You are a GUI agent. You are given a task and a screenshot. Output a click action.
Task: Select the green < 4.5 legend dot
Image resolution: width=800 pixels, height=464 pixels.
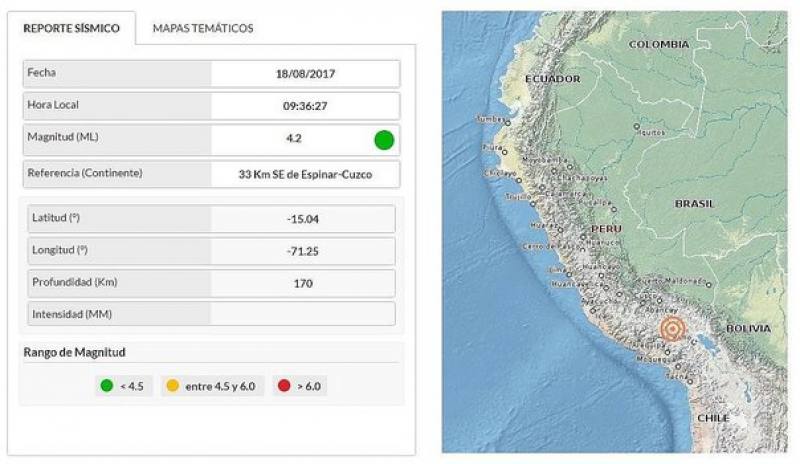point(107,386)
